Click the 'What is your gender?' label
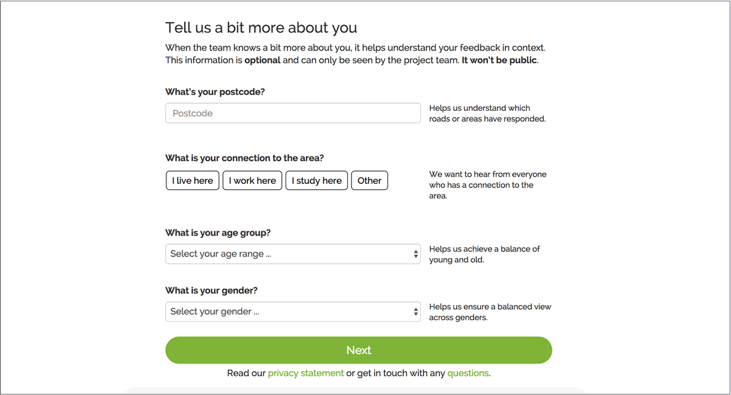This screenshot has height=395, width=731. [211, 291]
